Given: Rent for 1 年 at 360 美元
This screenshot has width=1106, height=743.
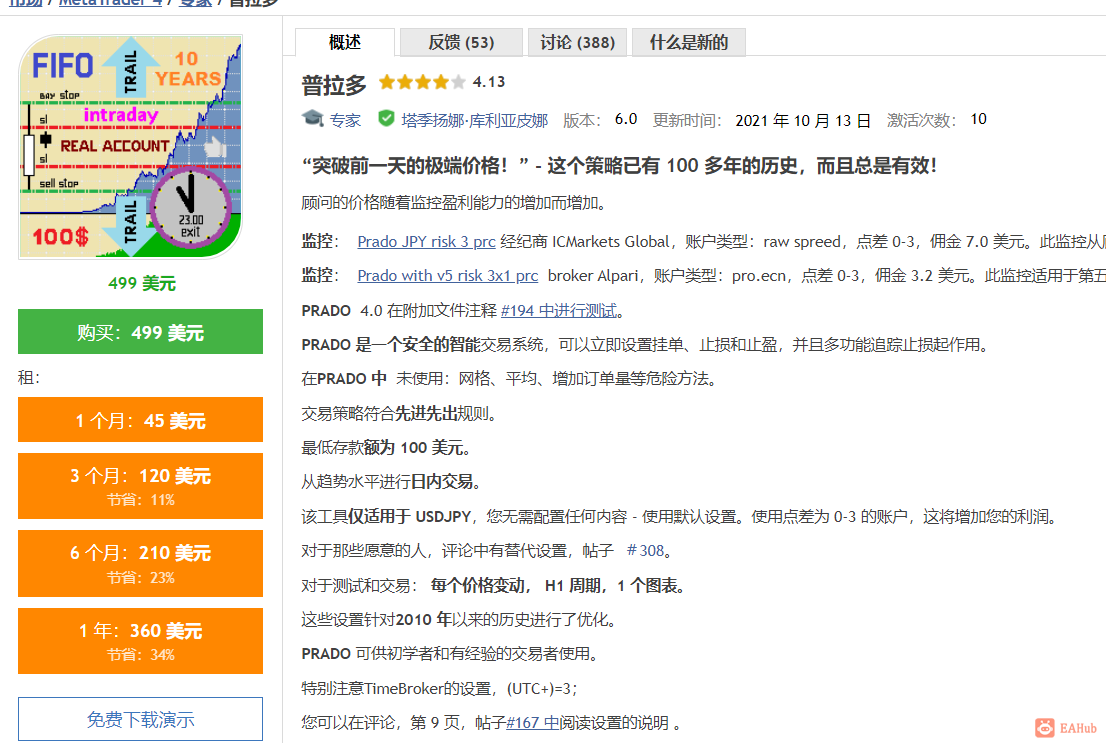Looking at the screenshot, I should coord(140,641).
